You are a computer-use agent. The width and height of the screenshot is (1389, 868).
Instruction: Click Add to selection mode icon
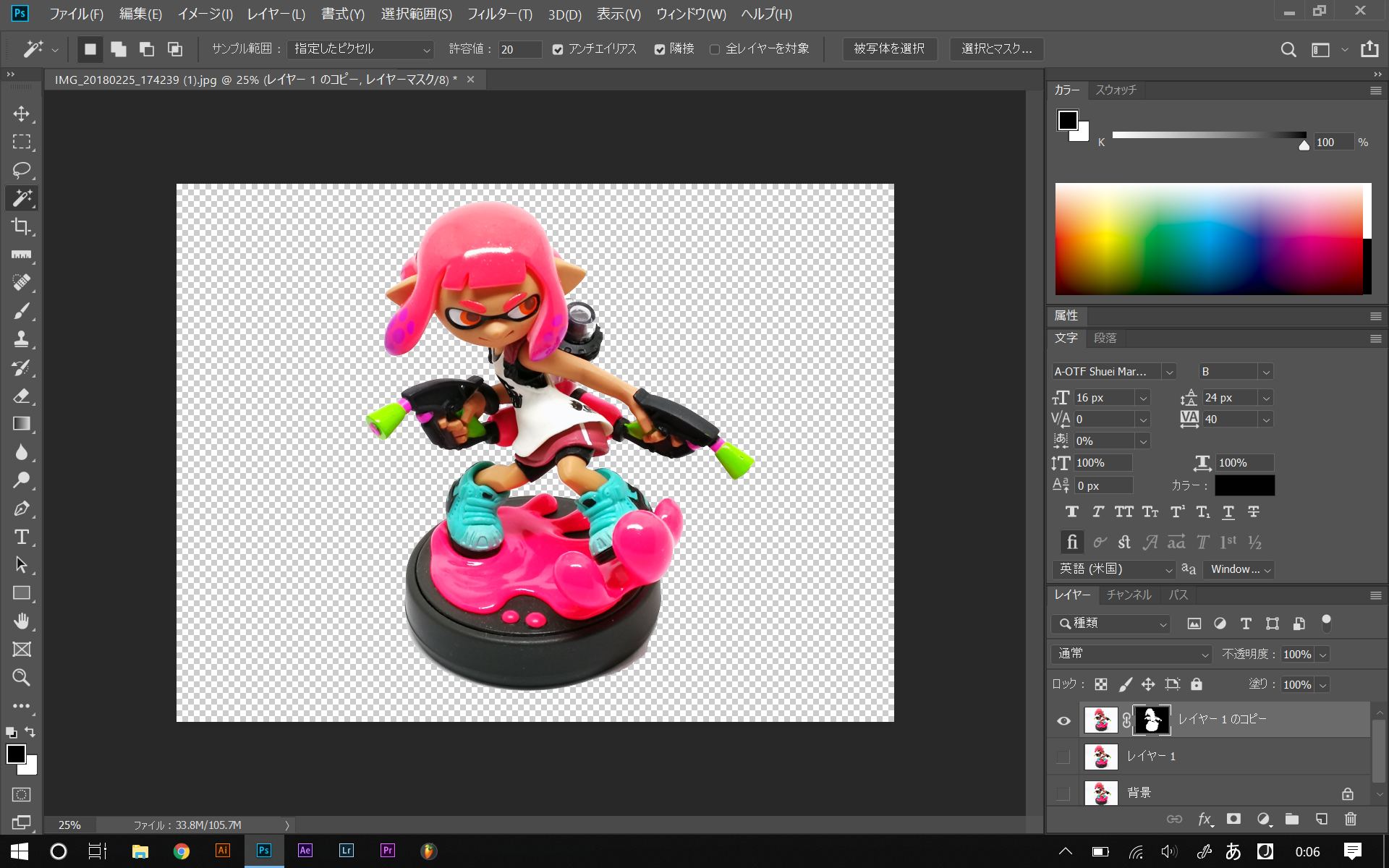tap(119, 49)
